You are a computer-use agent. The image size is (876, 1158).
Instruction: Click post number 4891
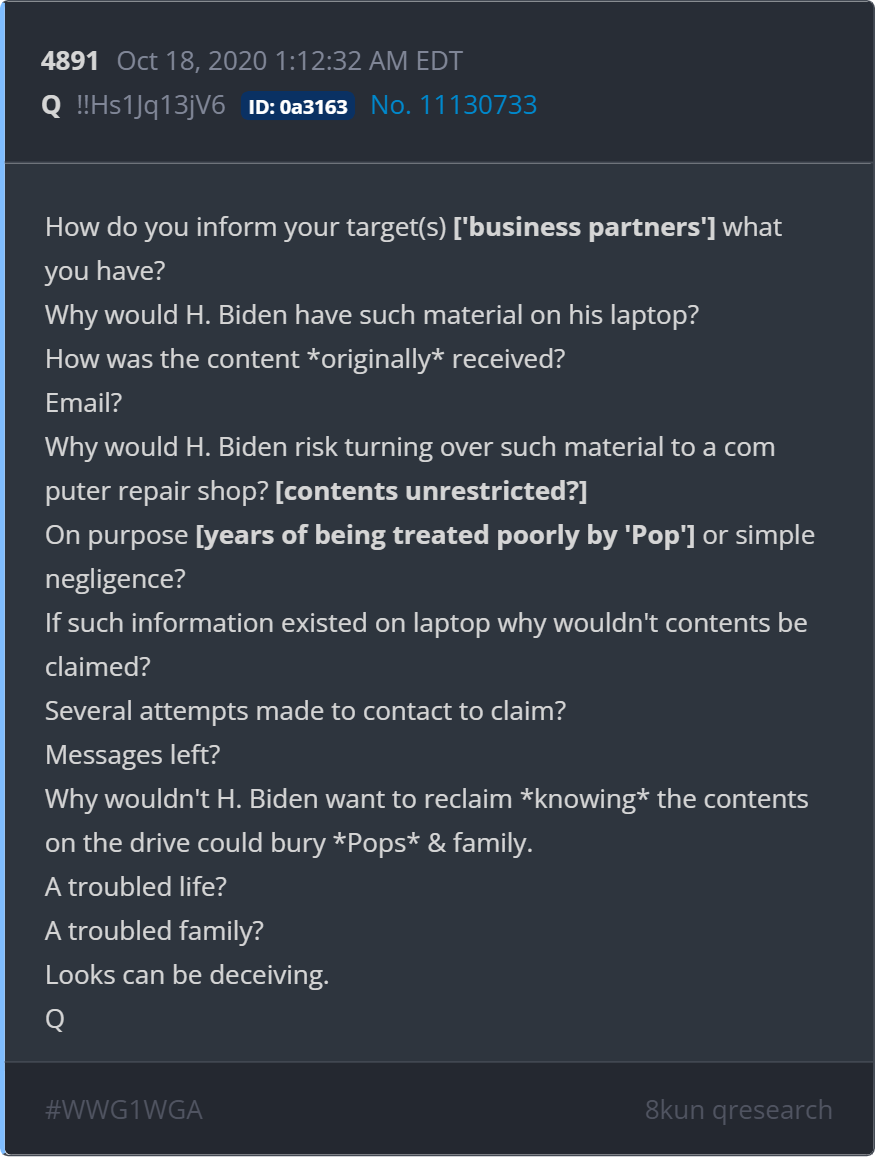click(x=70, y=61)
